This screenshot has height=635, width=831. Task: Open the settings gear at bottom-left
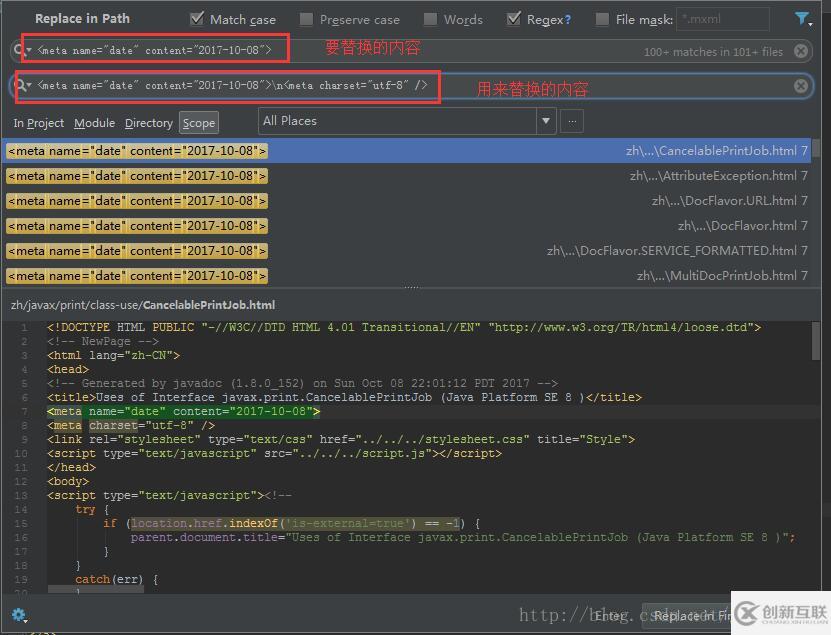(19, 614)
